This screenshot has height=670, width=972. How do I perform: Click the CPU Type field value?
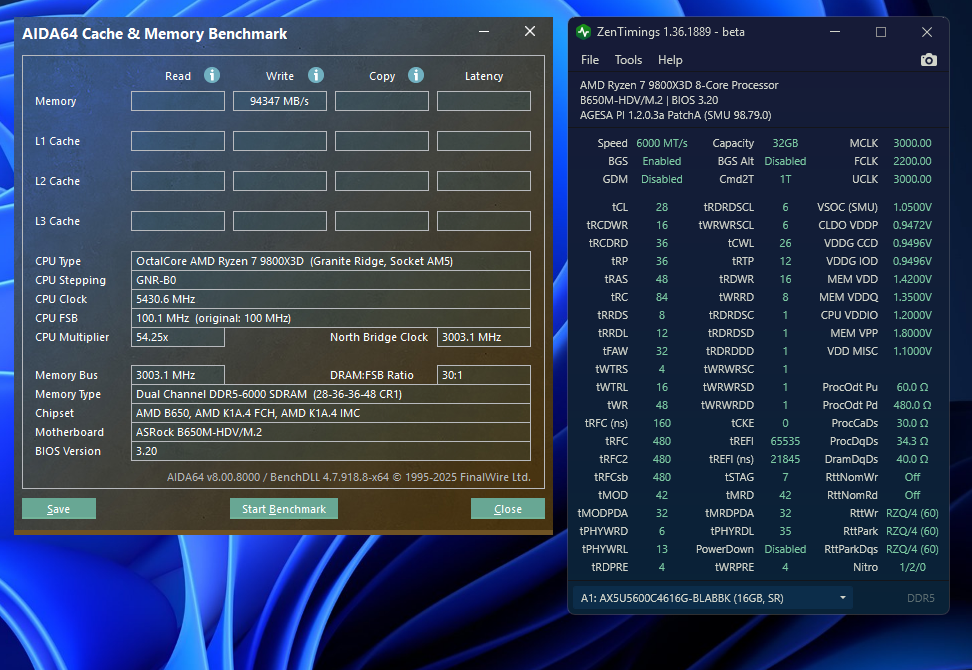[330, 261]
